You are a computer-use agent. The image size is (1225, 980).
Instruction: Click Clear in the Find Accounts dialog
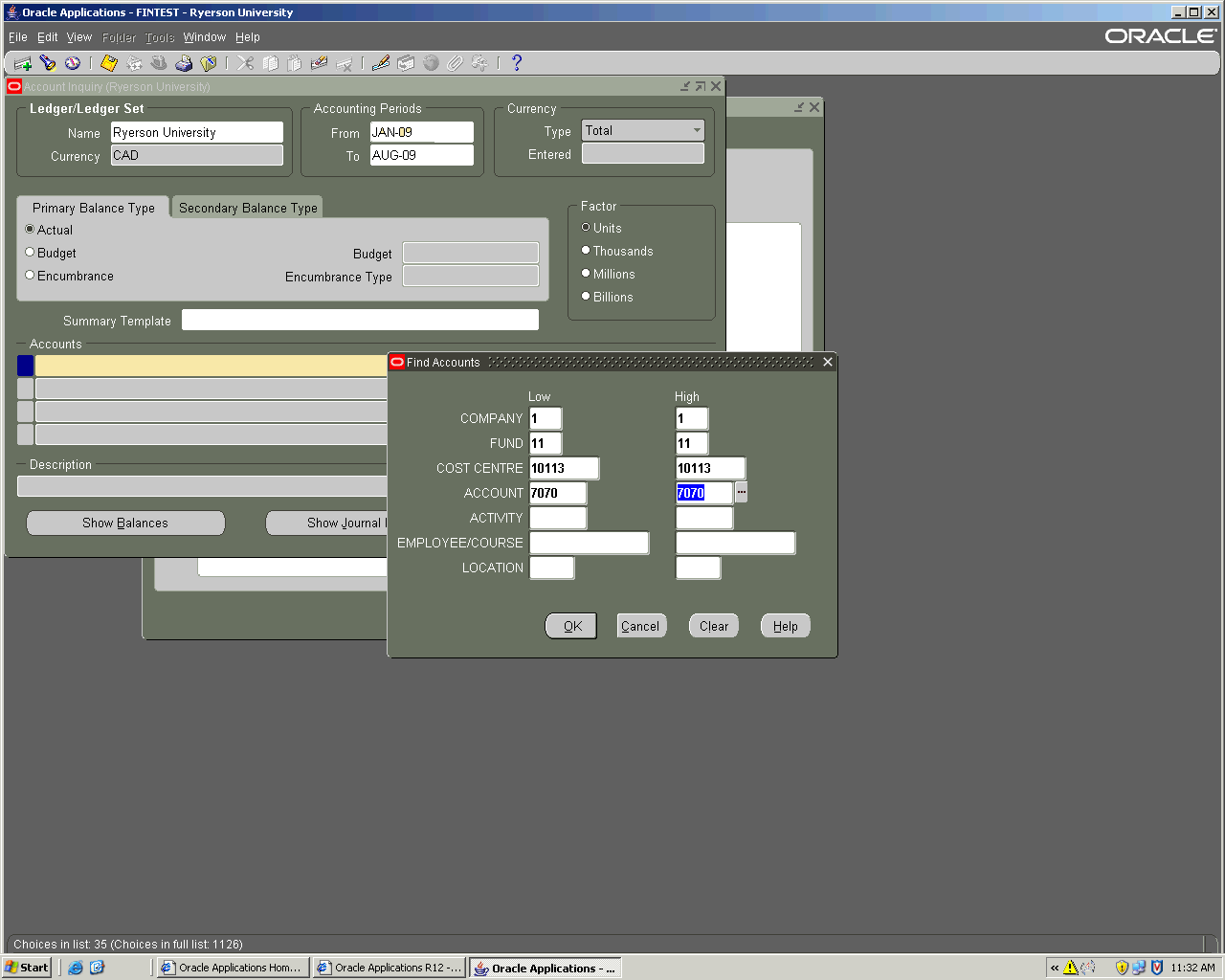click(714, 626)
